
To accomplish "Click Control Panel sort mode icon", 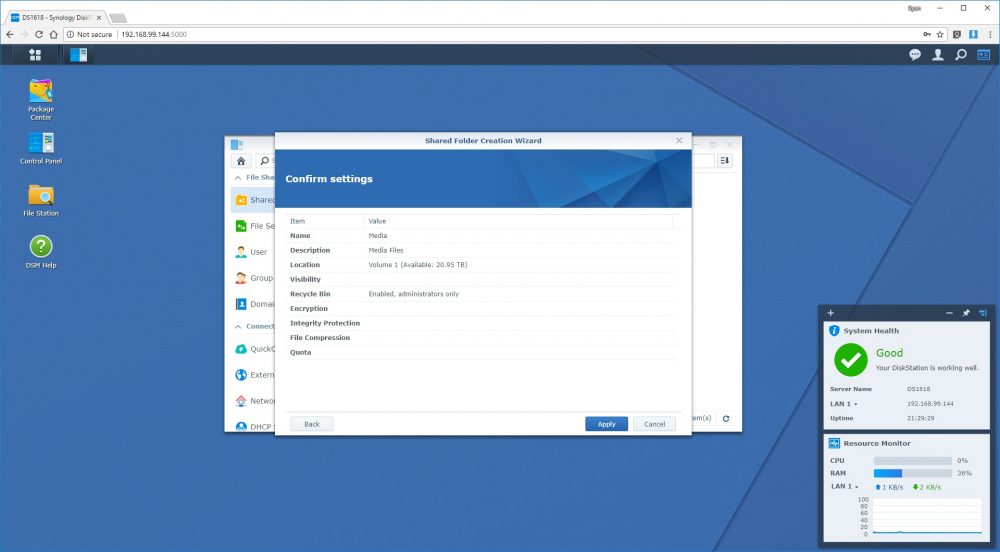I will (x=725, y=161).
